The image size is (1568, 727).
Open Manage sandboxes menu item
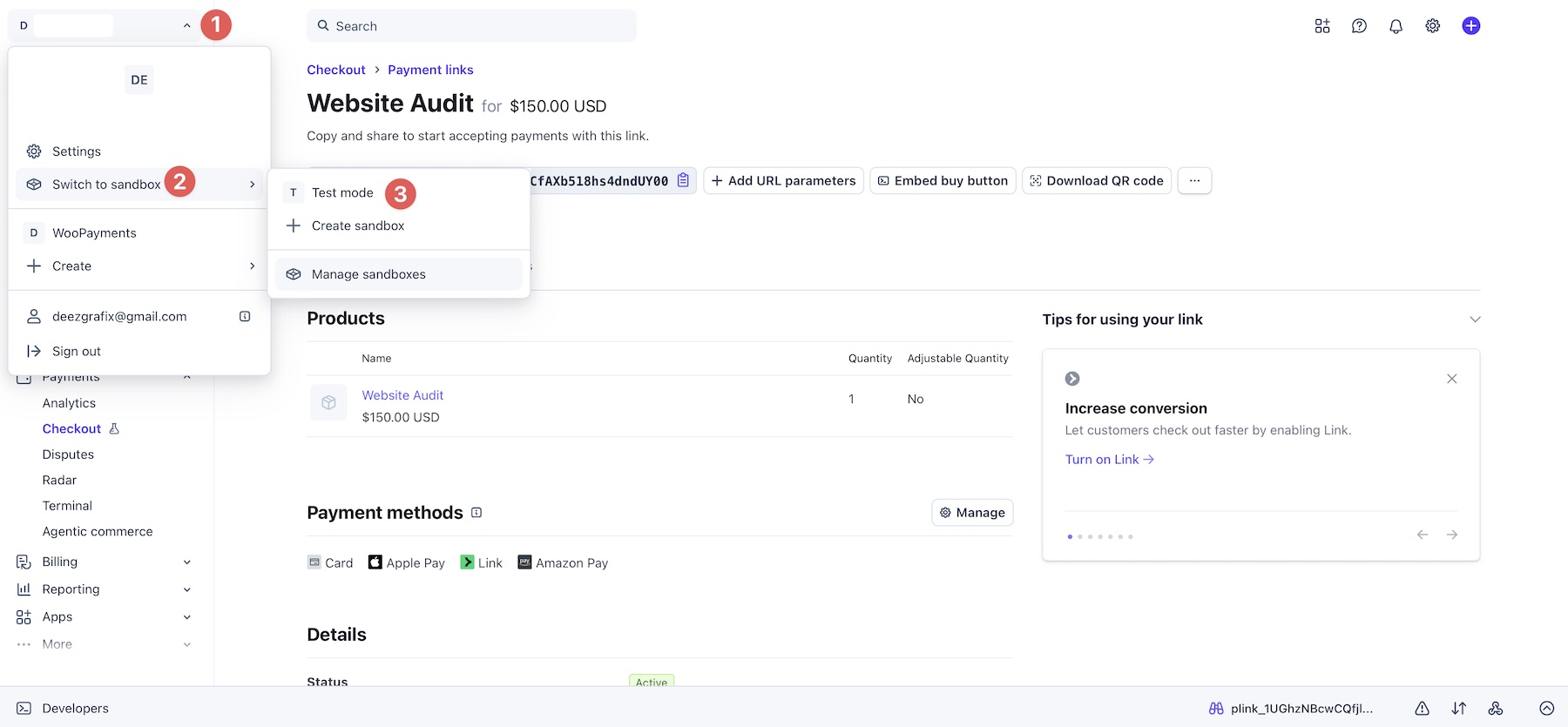pyautogui.click(x=398, y=274)
